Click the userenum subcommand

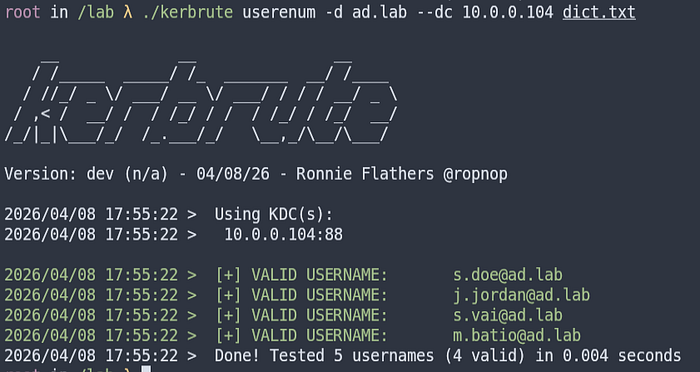(x=279, y=12)
